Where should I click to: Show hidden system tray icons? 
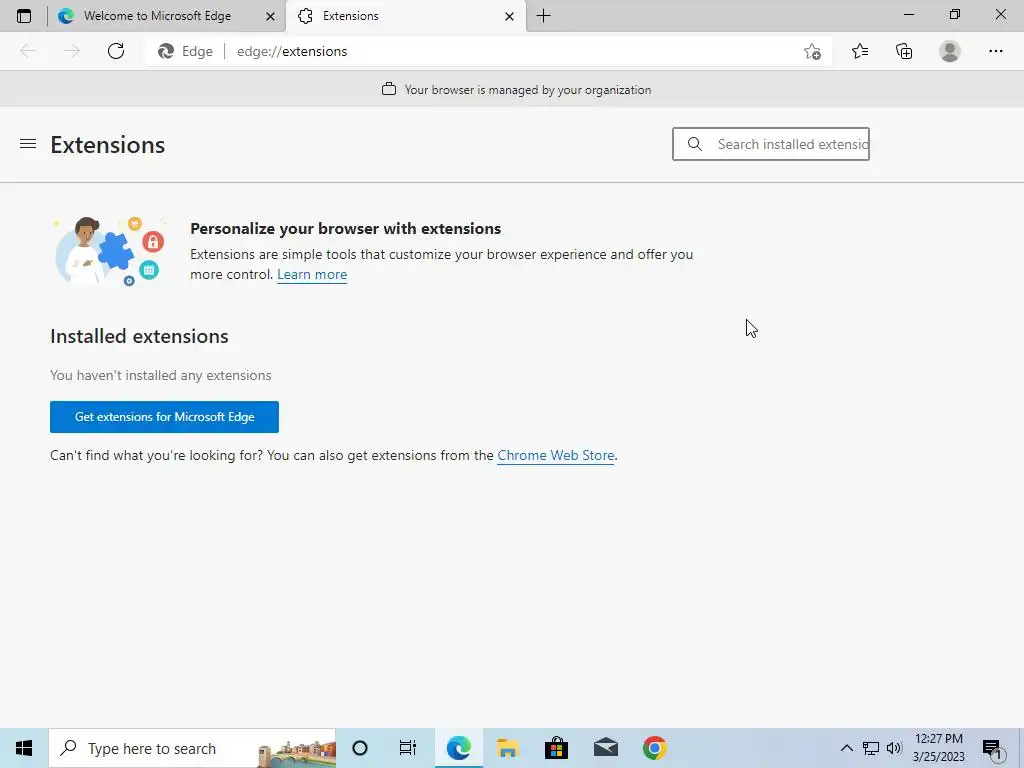click(846, 748)
